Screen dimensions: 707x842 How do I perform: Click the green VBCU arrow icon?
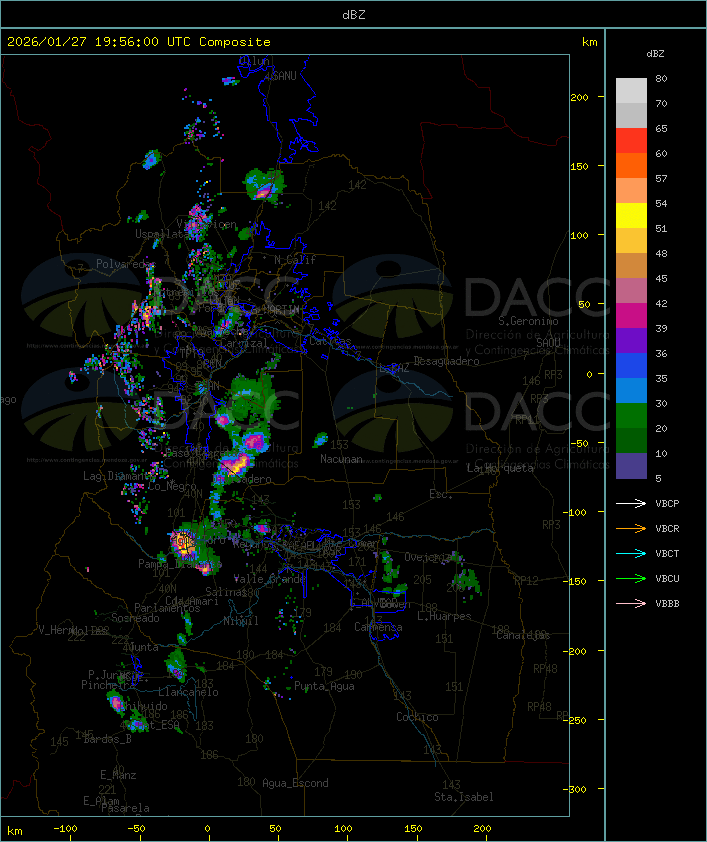[632, 579]
